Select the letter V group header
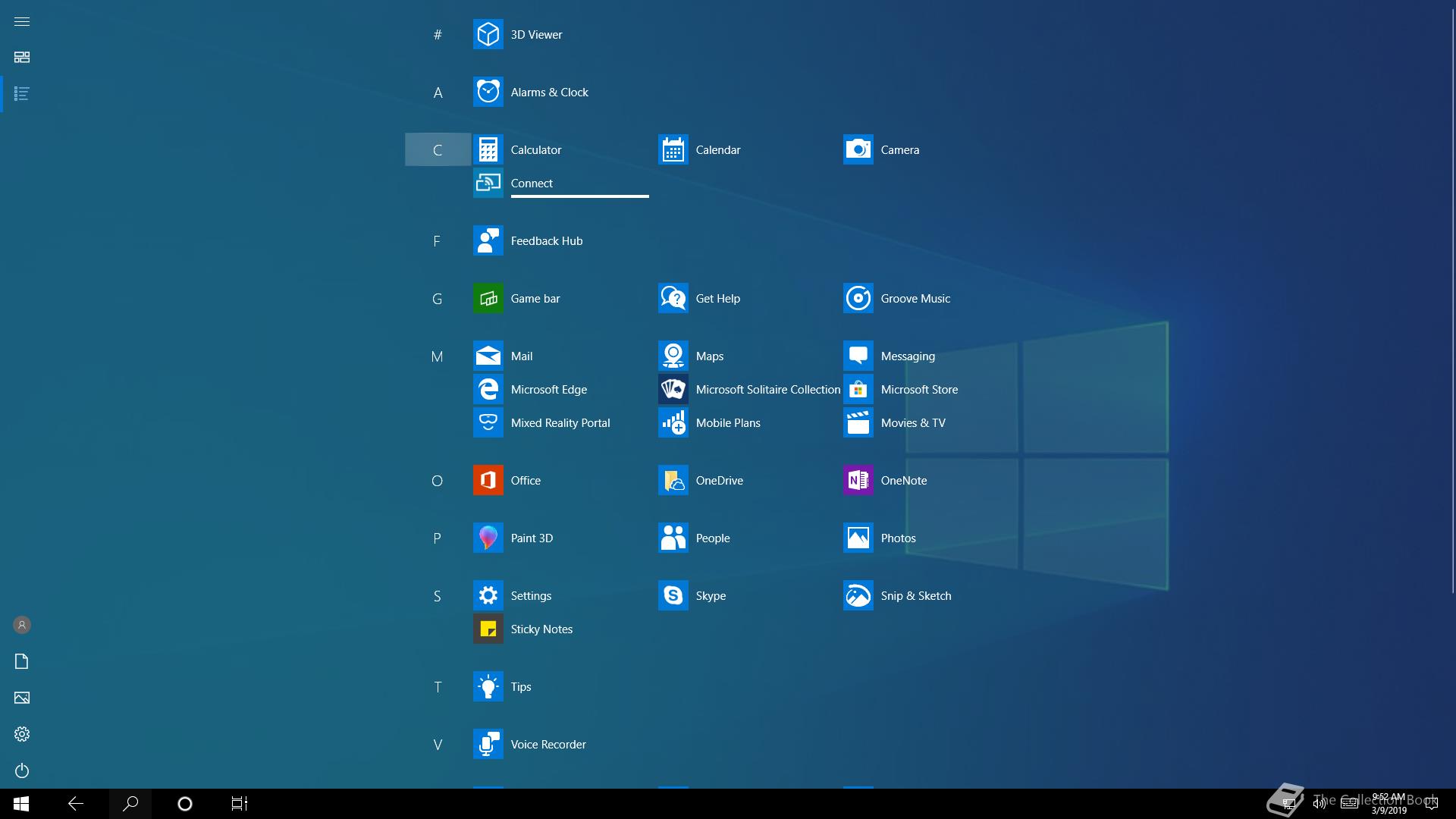The image size is (1456, 819). tap(438, 744)
